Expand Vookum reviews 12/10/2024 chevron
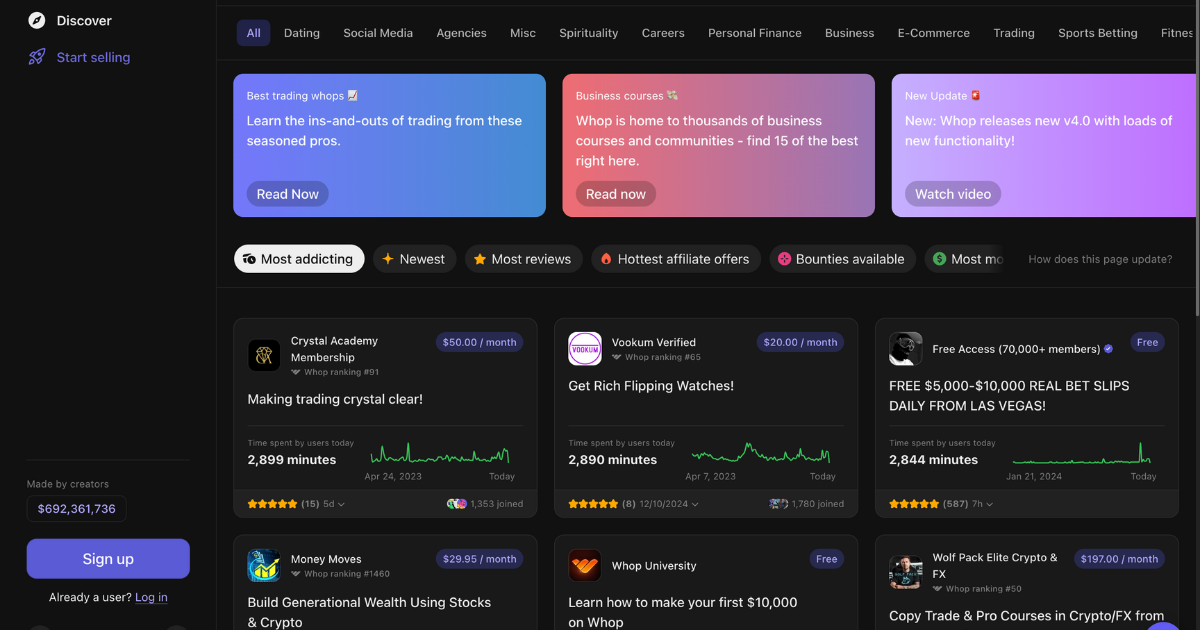This screenshot has height=630, width=1200. pos(695,505)
